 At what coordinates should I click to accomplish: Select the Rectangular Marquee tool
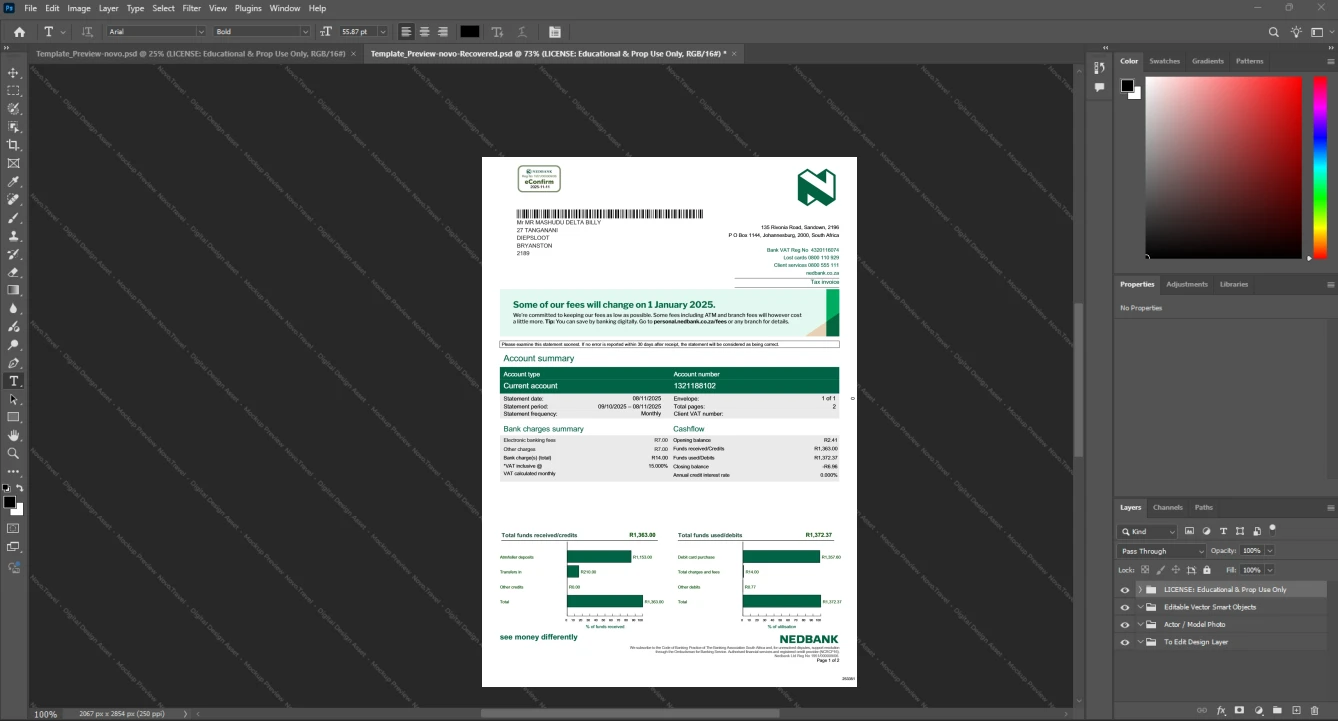pyautogui.click(x=14, y=91)
